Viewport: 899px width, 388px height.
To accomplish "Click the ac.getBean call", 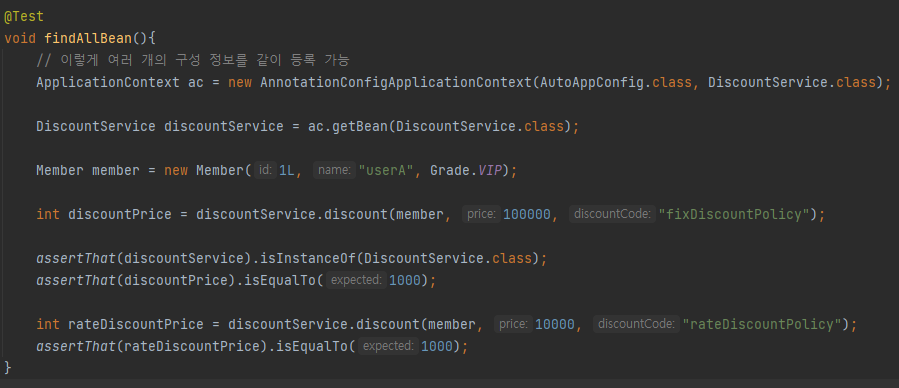I will (x=349, y=126).
